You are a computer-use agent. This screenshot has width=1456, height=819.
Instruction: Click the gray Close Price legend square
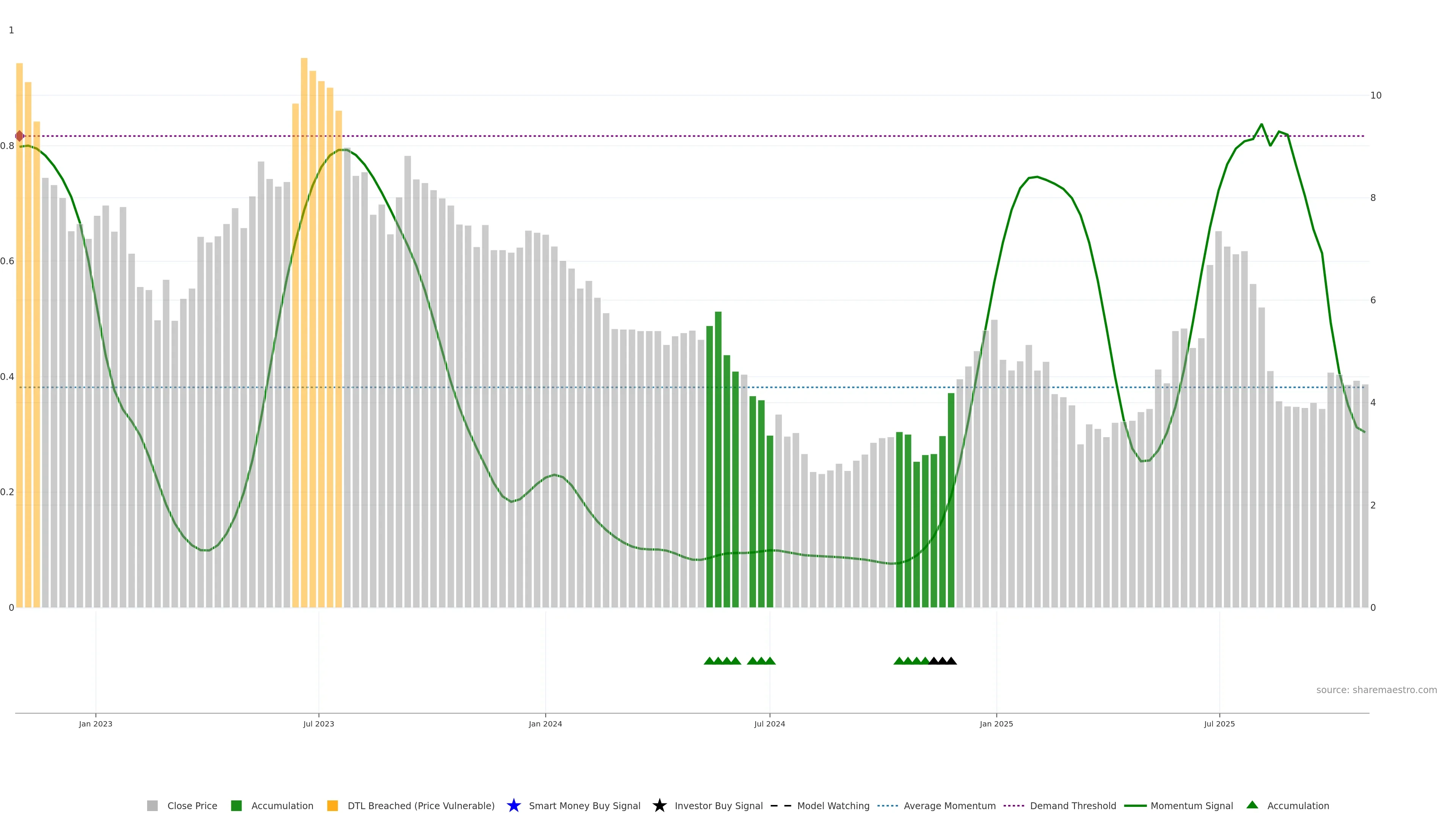(x=152, y=805)
